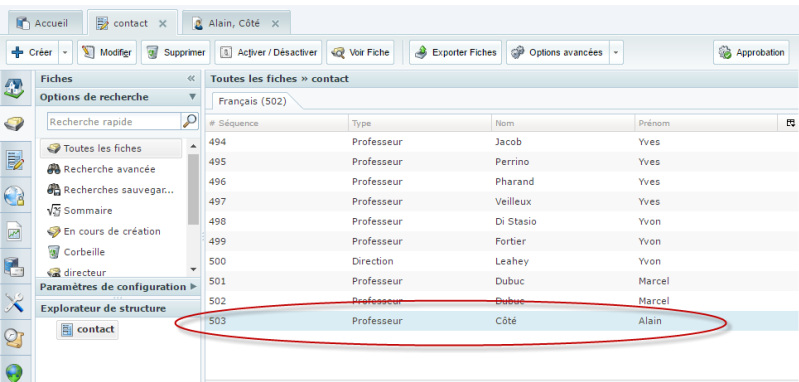
Task: Open the clock scroll icon in sidebar
Action: pyautogui.click(x=14, y=337)
